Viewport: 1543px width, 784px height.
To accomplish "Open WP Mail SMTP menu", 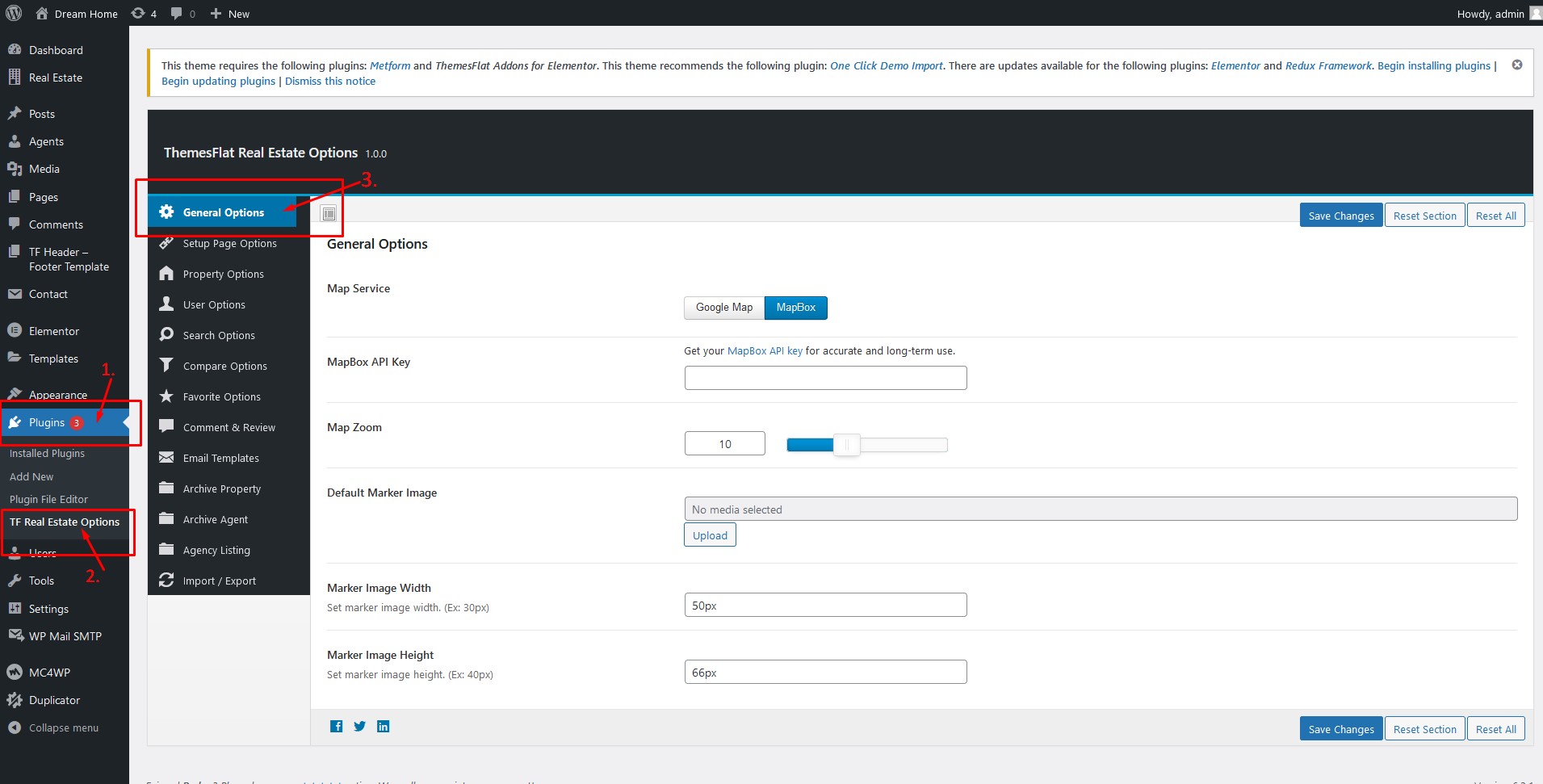I will (65, 636).
